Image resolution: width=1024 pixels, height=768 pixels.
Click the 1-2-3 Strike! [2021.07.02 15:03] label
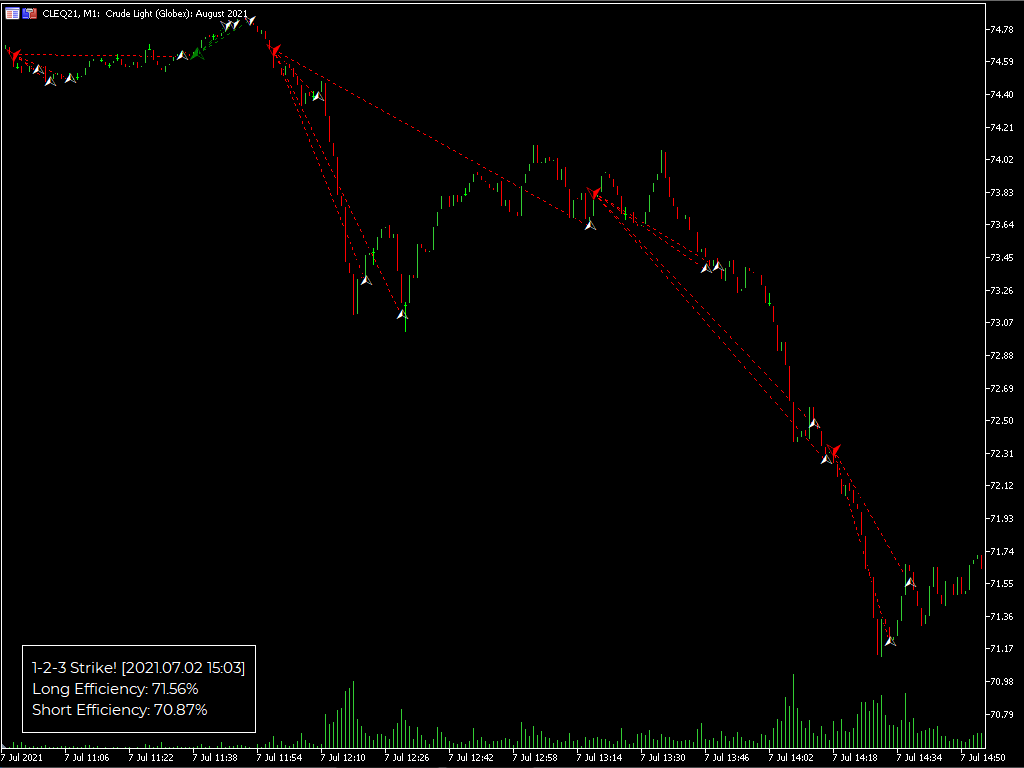(138, 668)
